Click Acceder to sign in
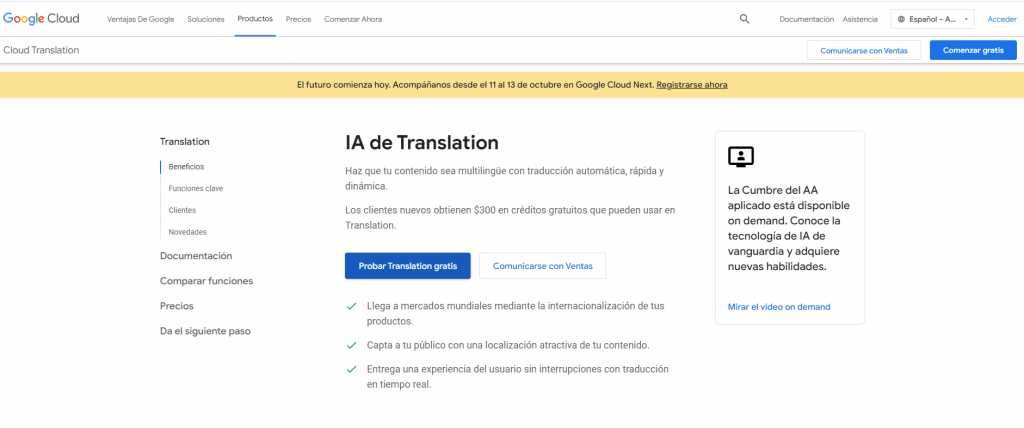This screenshot has height=428, width=1024. pyautogui.click(x=1001, y=19)
